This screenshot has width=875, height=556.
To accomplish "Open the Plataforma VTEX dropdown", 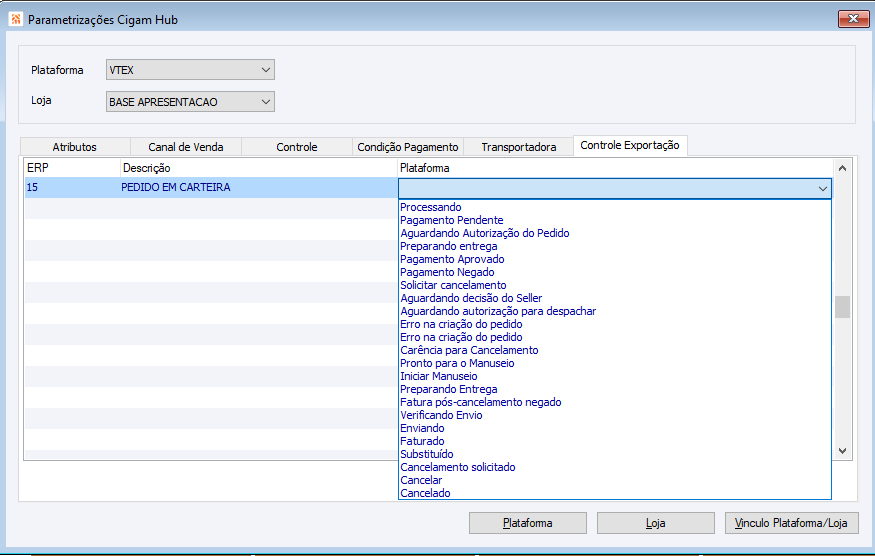I will tap(190, 70).
